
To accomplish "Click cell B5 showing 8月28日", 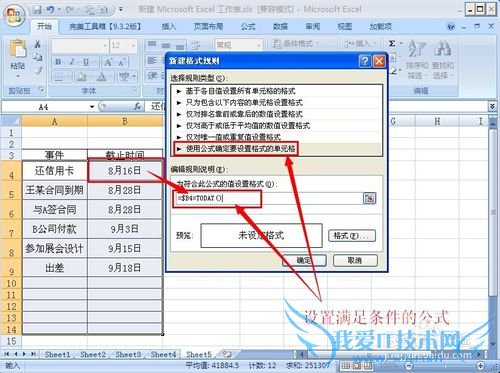I will [x=125, y=190].
